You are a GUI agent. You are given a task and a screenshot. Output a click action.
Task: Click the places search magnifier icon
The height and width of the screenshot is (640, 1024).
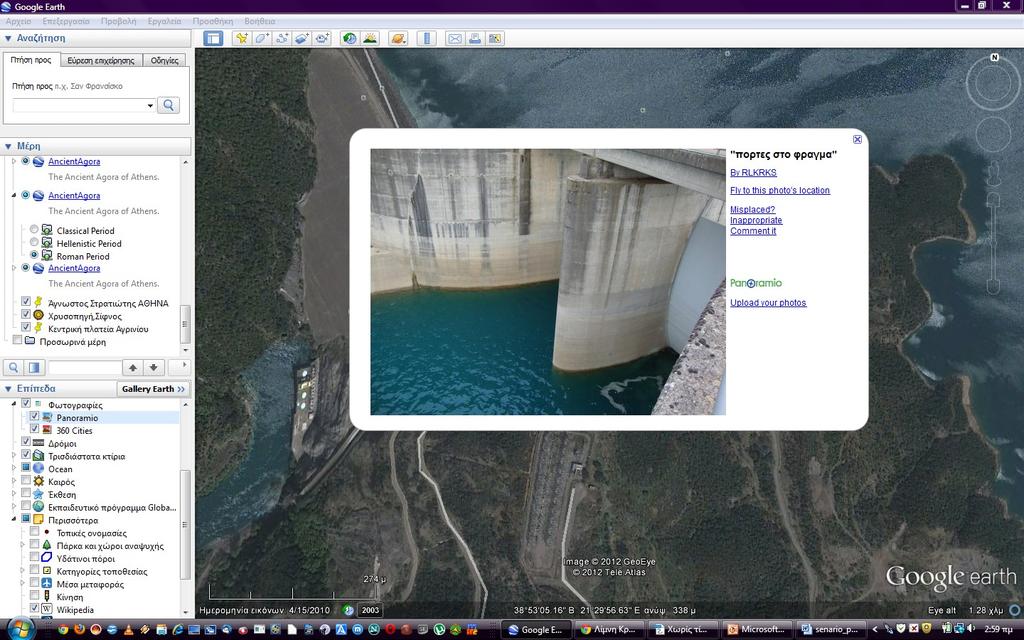[x=14, y=368]
